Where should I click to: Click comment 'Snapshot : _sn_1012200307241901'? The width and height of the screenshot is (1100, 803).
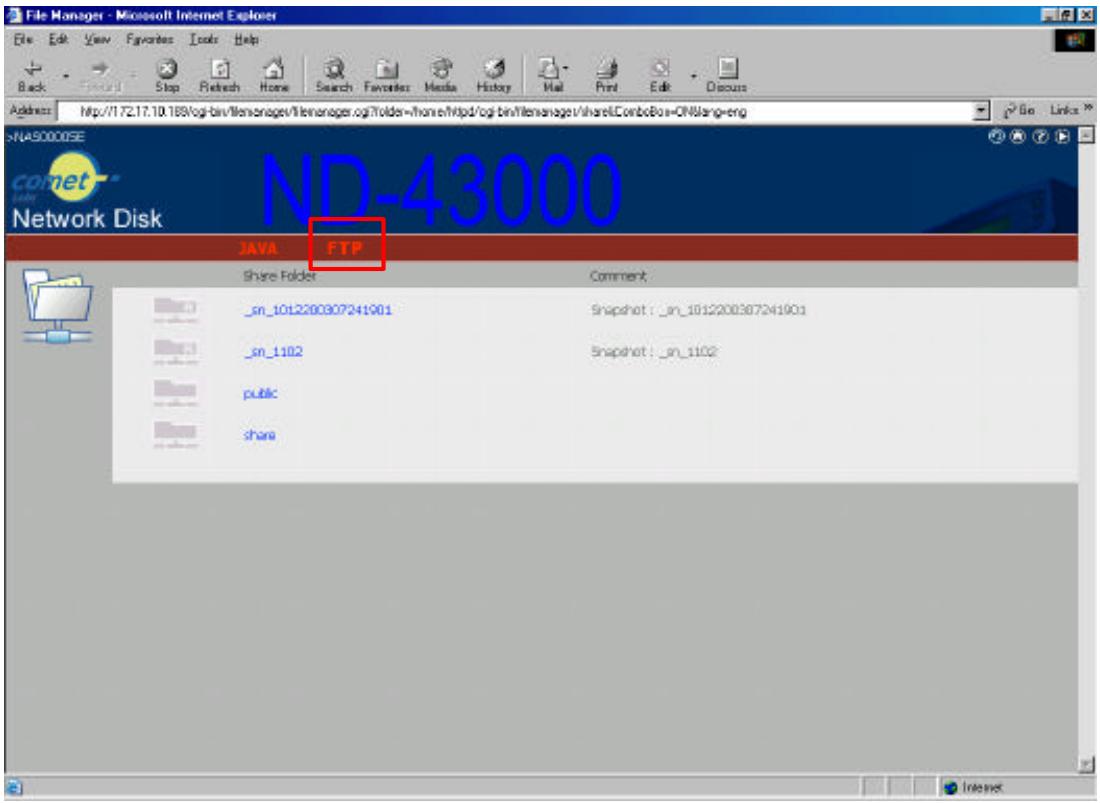pos(698,310)
